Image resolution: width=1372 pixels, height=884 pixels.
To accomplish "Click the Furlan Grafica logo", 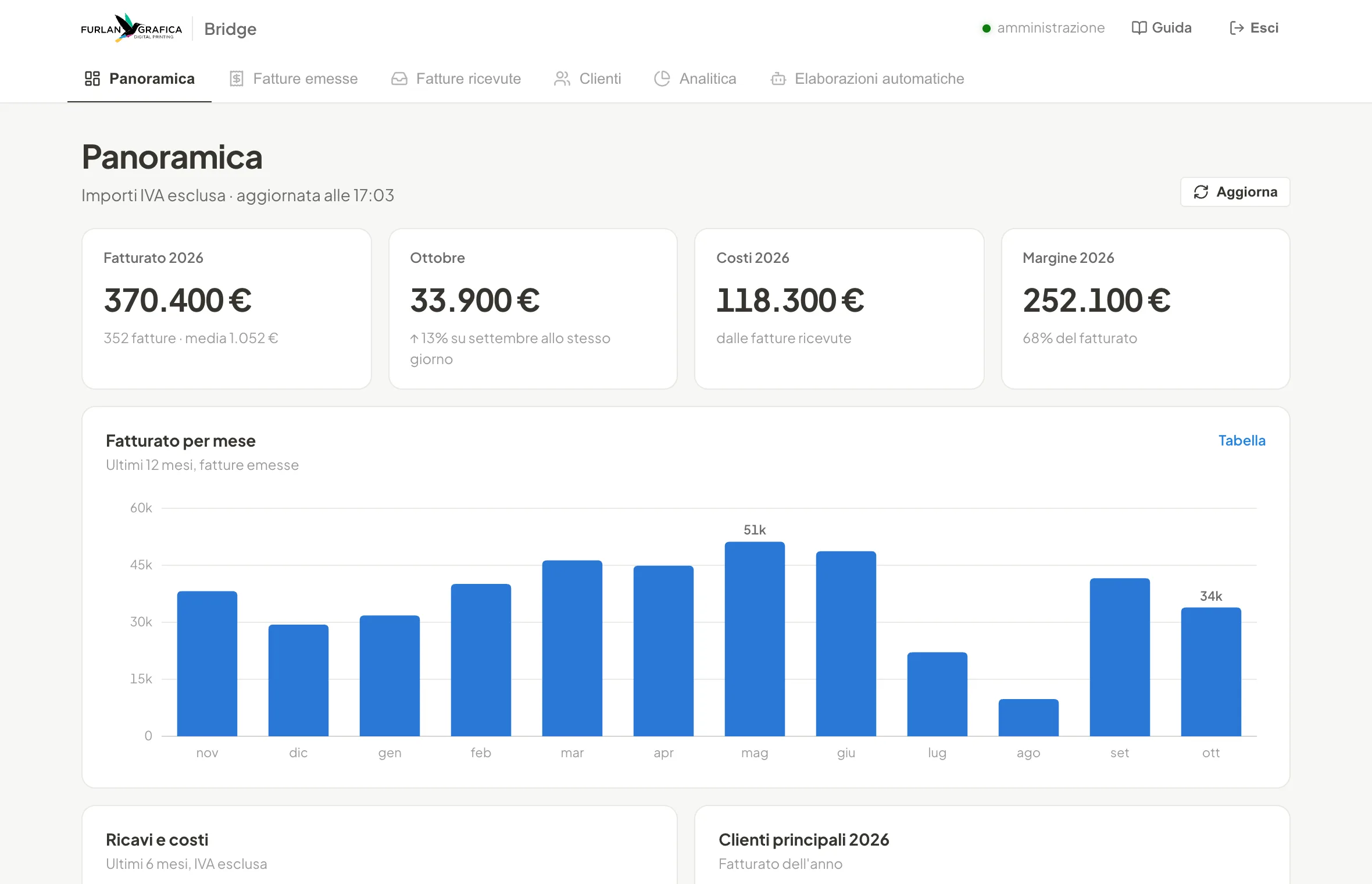I will (x=131, y=28).
